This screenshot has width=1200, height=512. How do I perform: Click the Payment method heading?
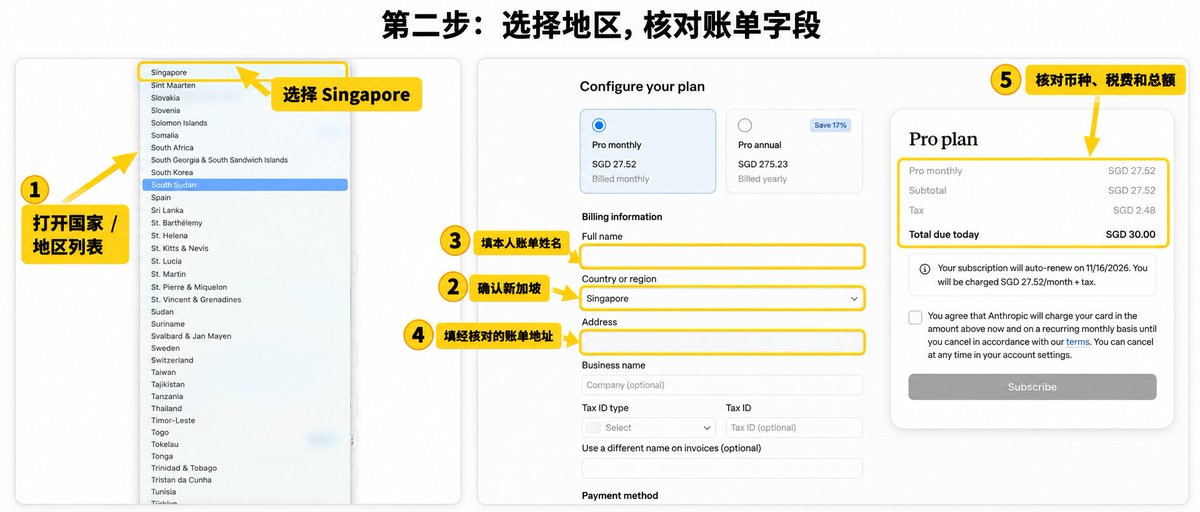tap(620, 496)
